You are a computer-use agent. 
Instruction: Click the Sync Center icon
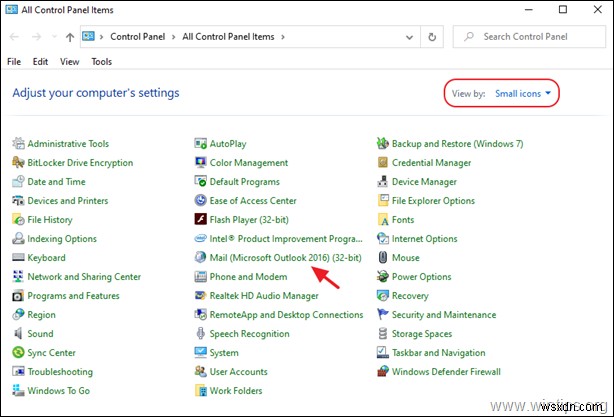[x=18, y=353]
